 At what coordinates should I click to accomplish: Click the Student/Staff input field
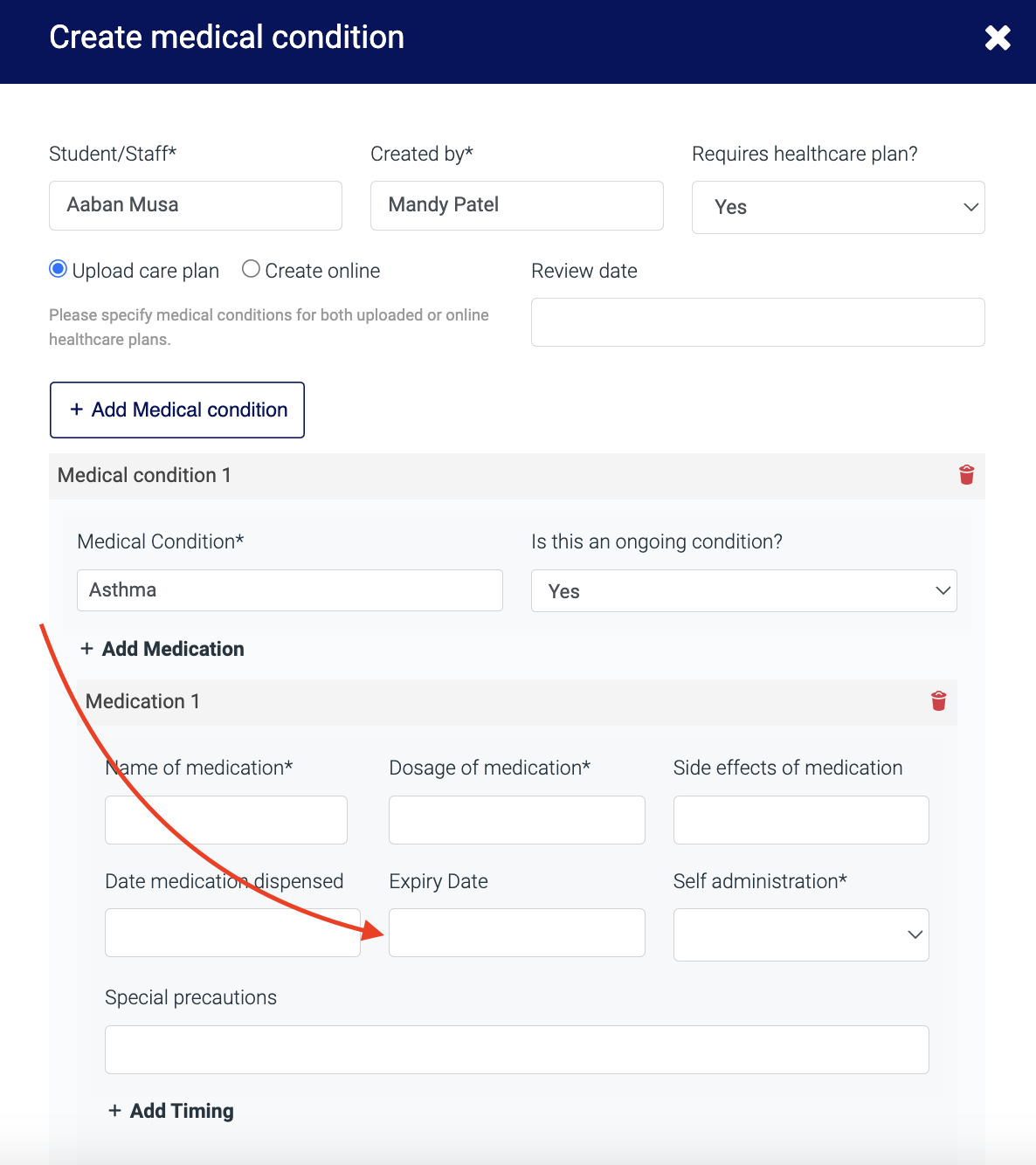[195, 205]
